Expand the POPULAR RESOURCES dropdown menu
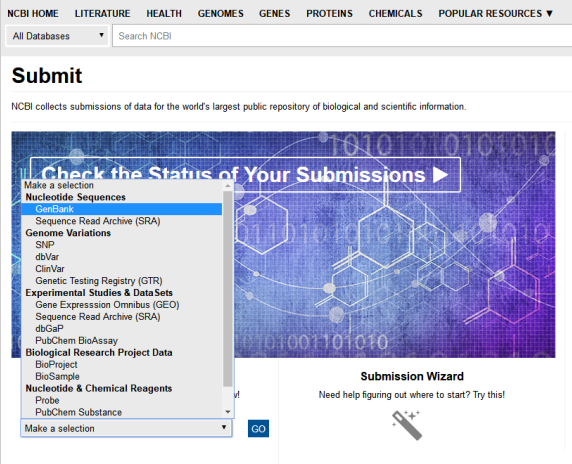This screenshot has height=464, width=572. tap(496, 13)
